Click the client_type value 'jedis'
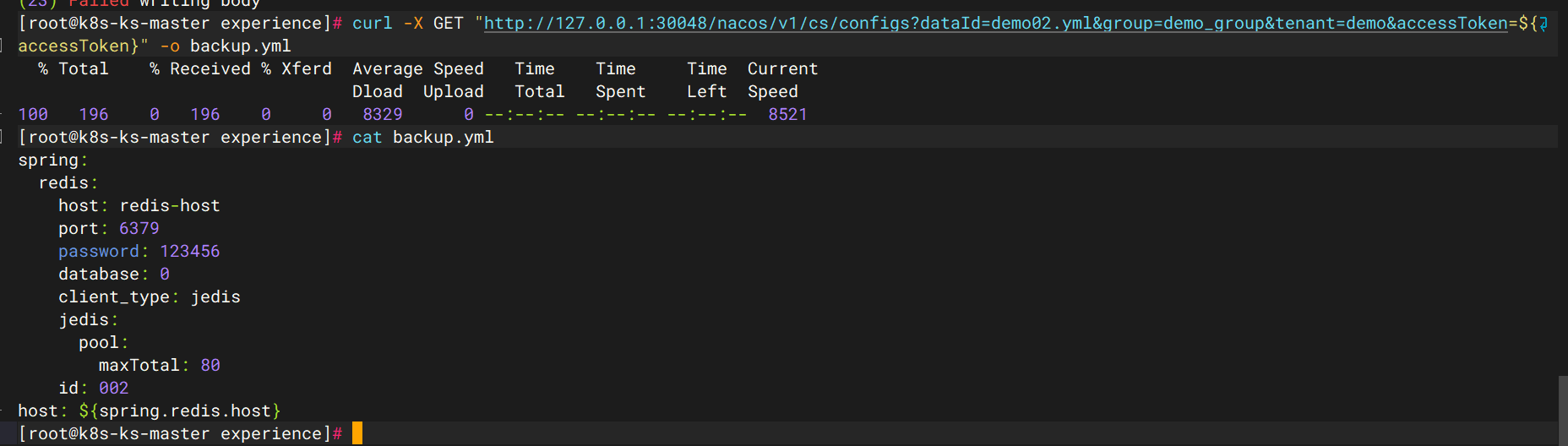Viewport: 1568px width, 446px height. [x=215, y=297]
